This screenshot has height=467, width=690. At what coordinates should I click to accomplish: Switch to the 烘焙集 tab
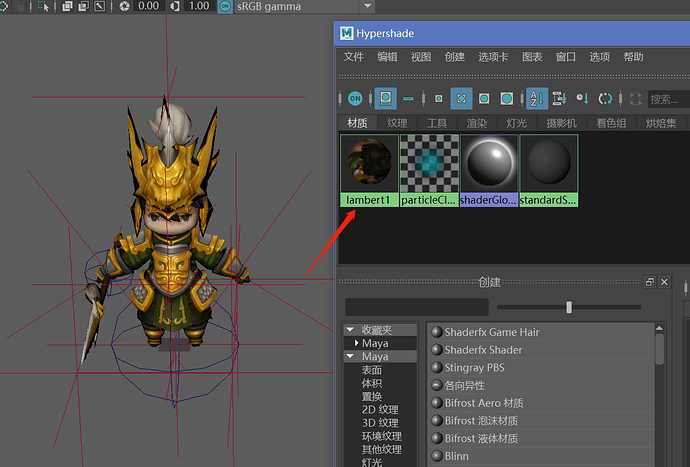pyautogui.click(x=661, y=123)
